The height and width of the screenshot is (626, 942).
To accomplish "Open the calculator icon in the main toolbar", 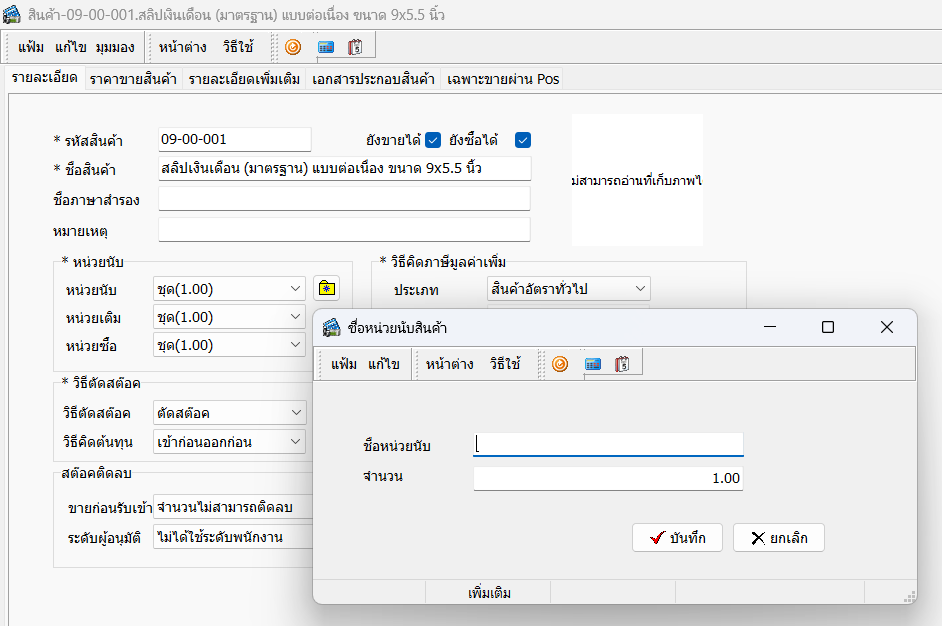I will coord(325,47).
